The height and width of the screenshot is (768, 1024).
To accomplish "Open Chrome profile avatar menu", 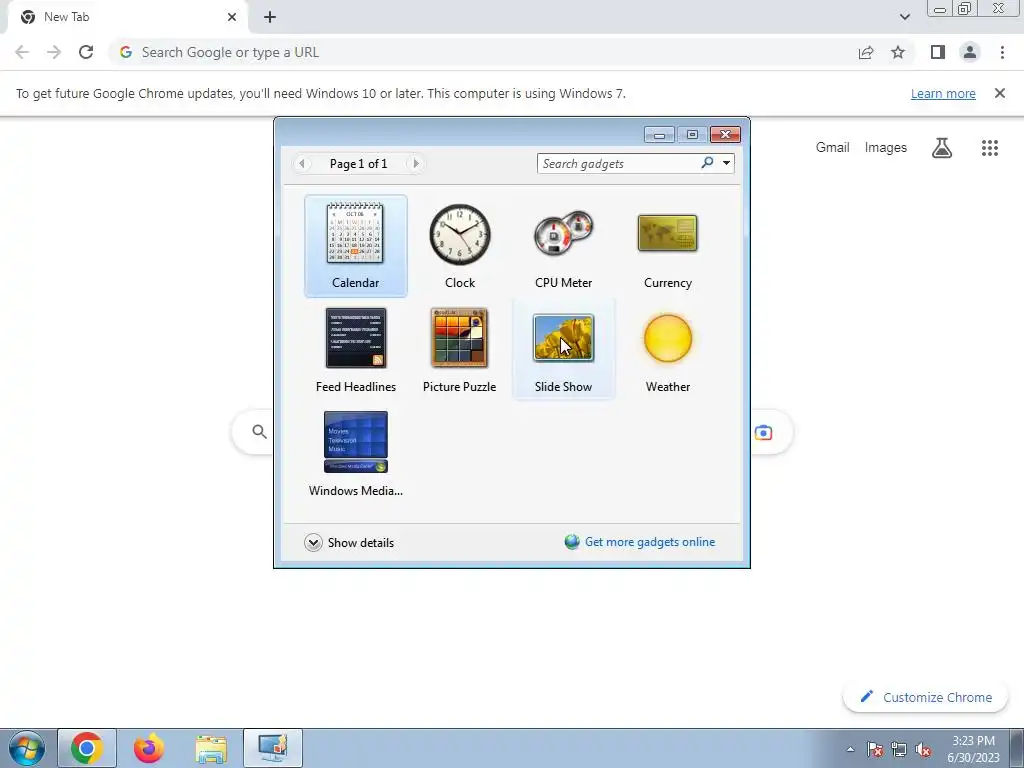I will pos(970,52).
